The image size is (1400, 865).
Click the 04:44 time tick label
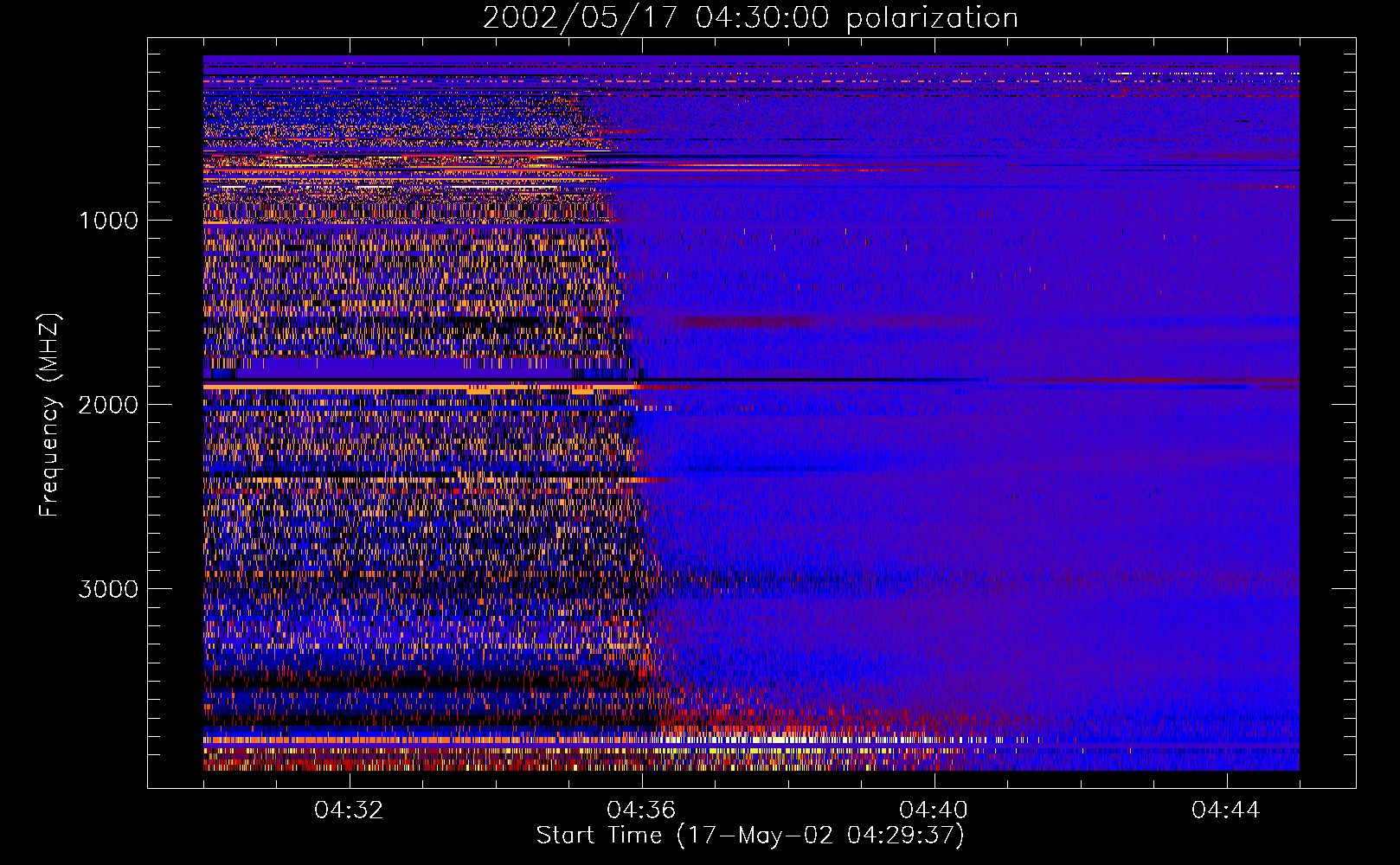click(x=1226, y=811)
